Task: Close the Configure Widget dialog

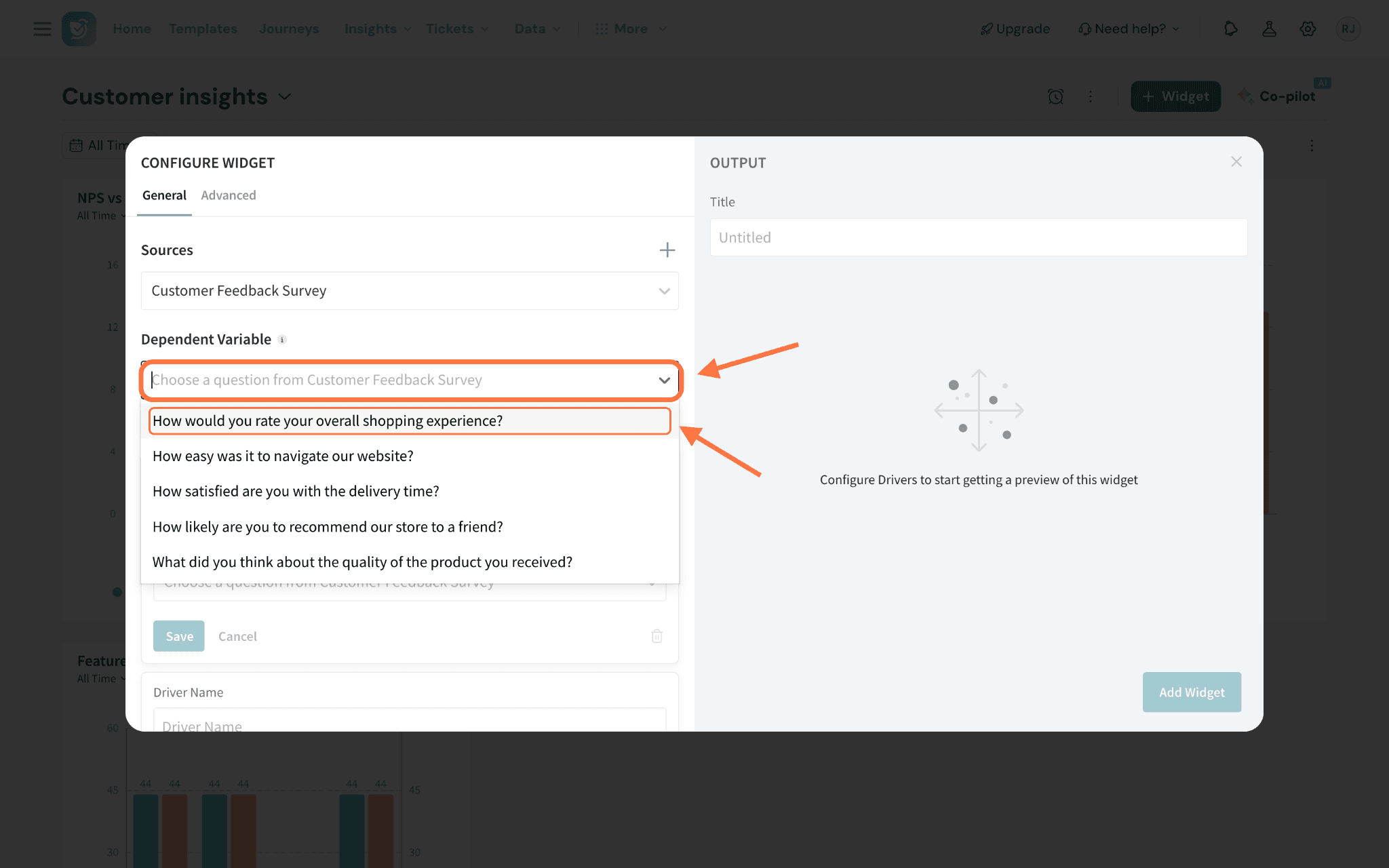Action: 1236,161
